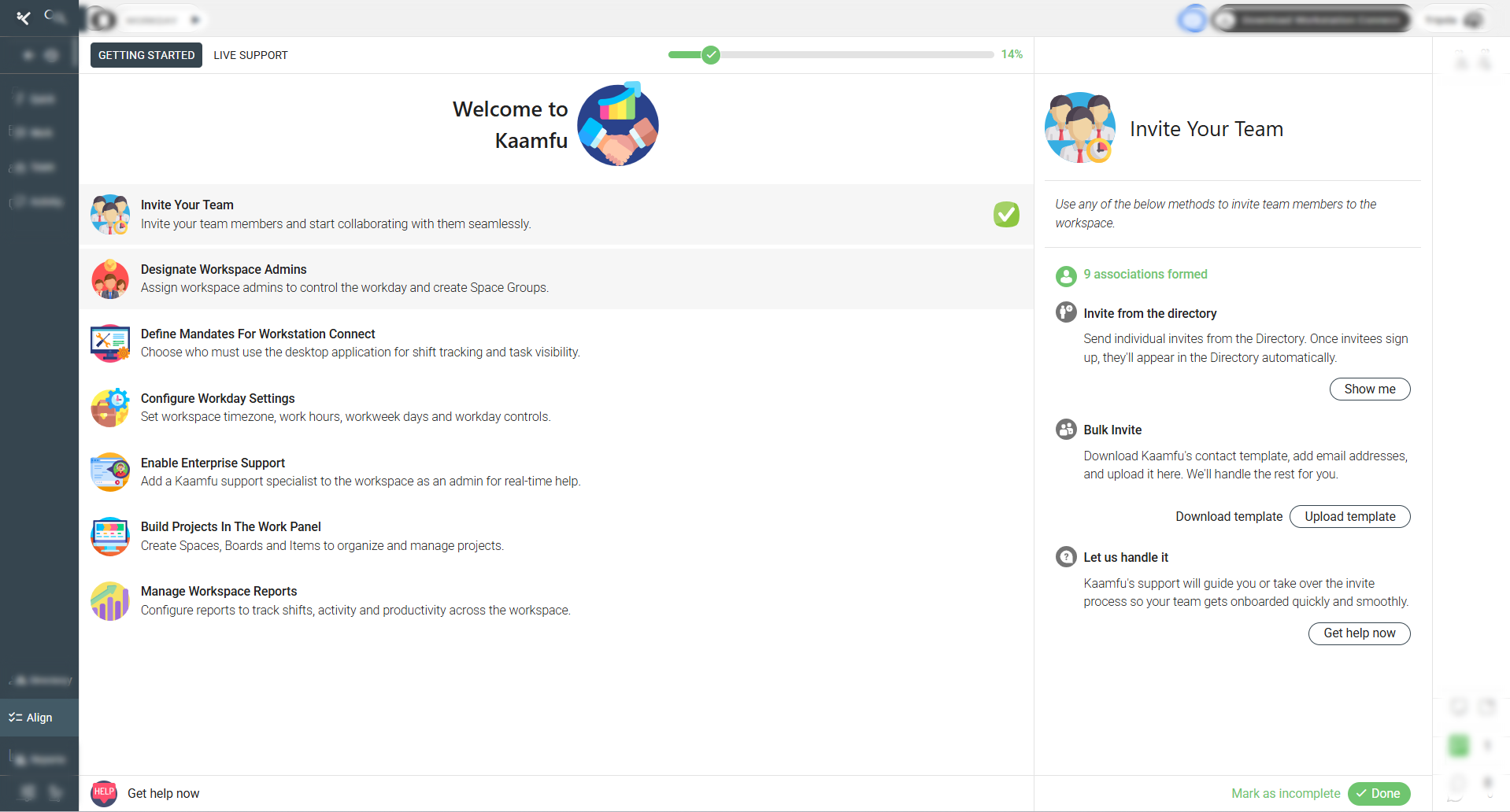Switch to the Live Support tab
This screenshot has height=812, width=1510.
click(250, 55)
